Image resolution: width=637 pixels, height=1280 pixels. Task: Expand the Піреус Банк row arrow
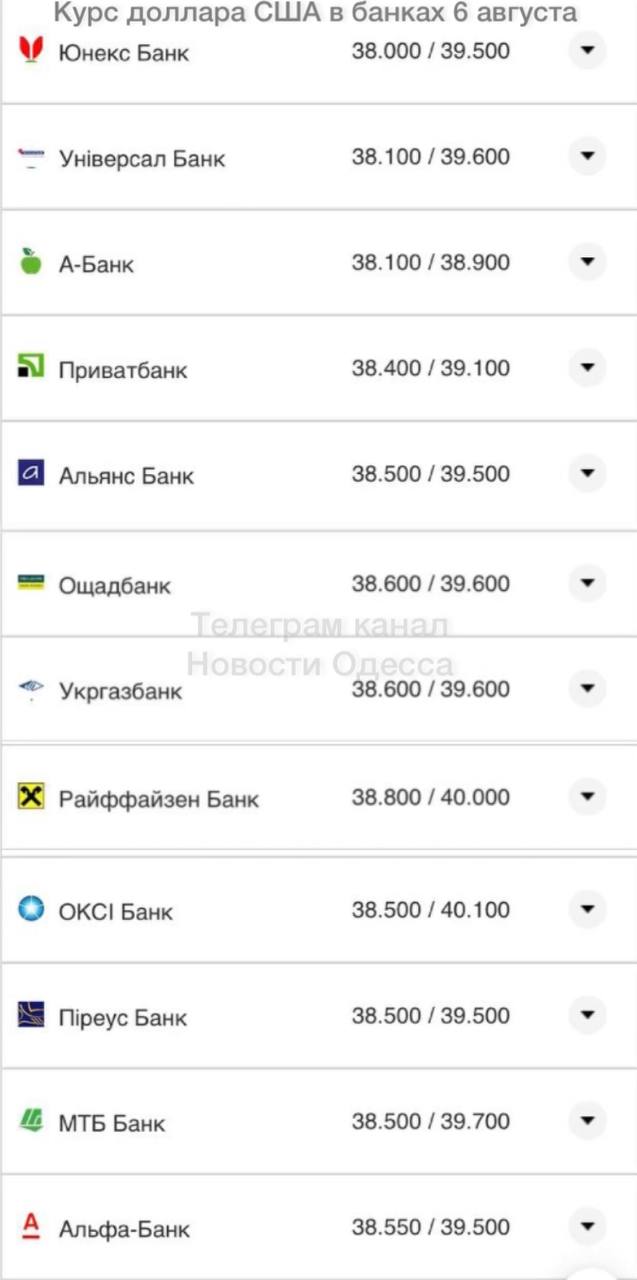tap(587, 1016)
